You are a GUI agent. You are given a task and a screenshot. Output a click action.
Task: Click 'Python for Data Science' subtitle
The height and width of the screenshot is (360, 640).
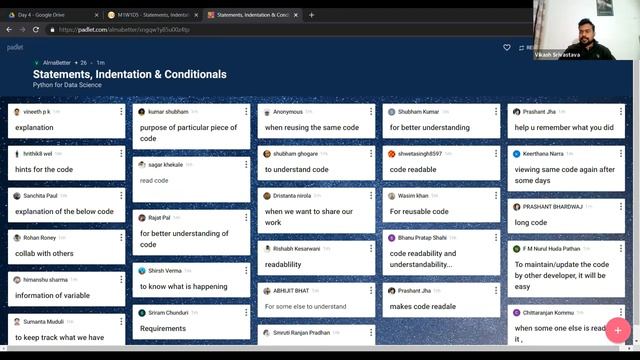(x=67, y=85)
